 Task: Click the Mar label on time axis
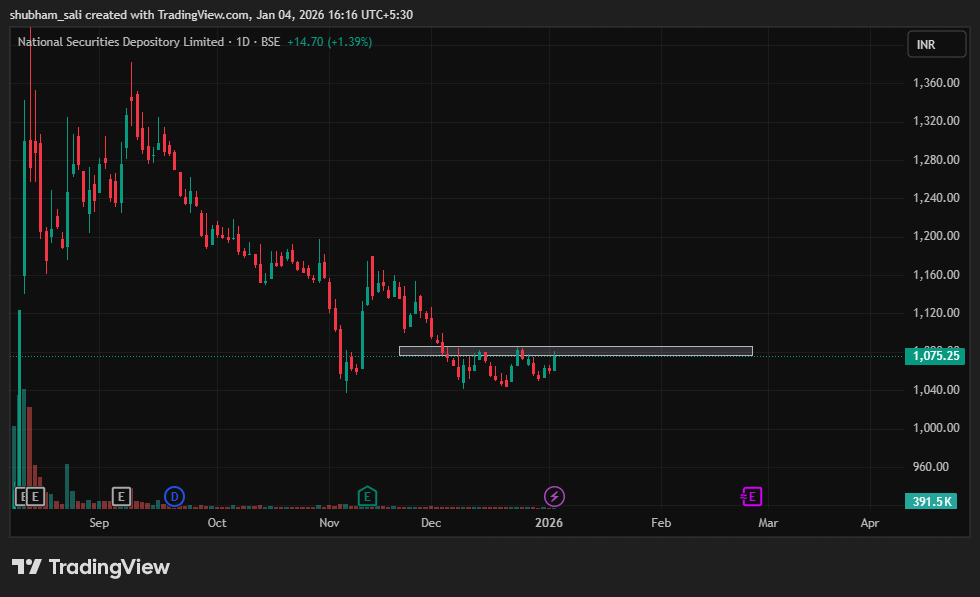pyautogui.click(x=768, y=523)
